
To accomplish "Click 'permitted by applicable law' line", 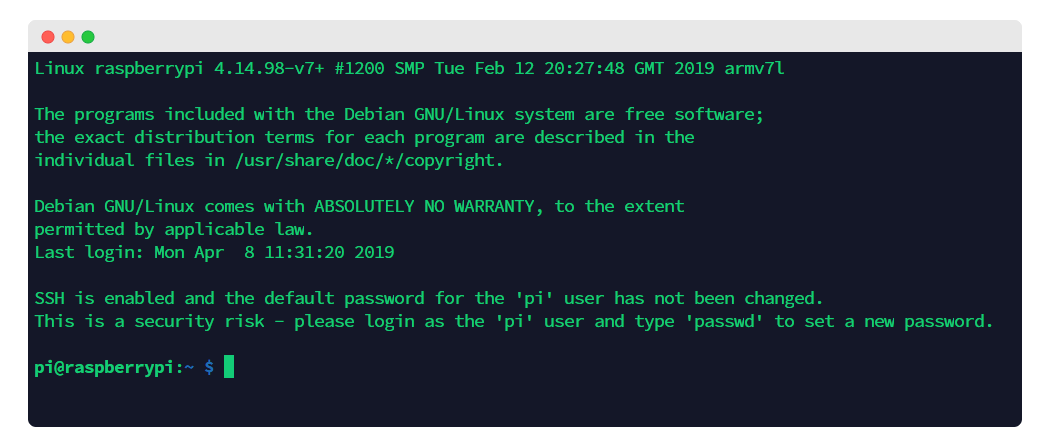I will coord(174,230).
